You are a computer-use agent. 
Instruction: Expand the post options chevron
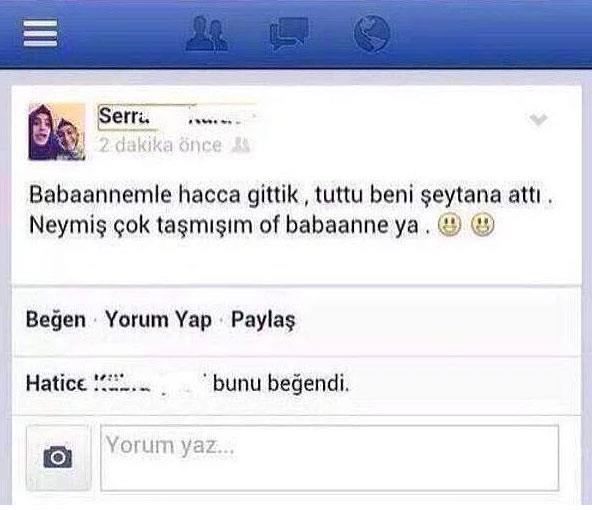point(538,119)
